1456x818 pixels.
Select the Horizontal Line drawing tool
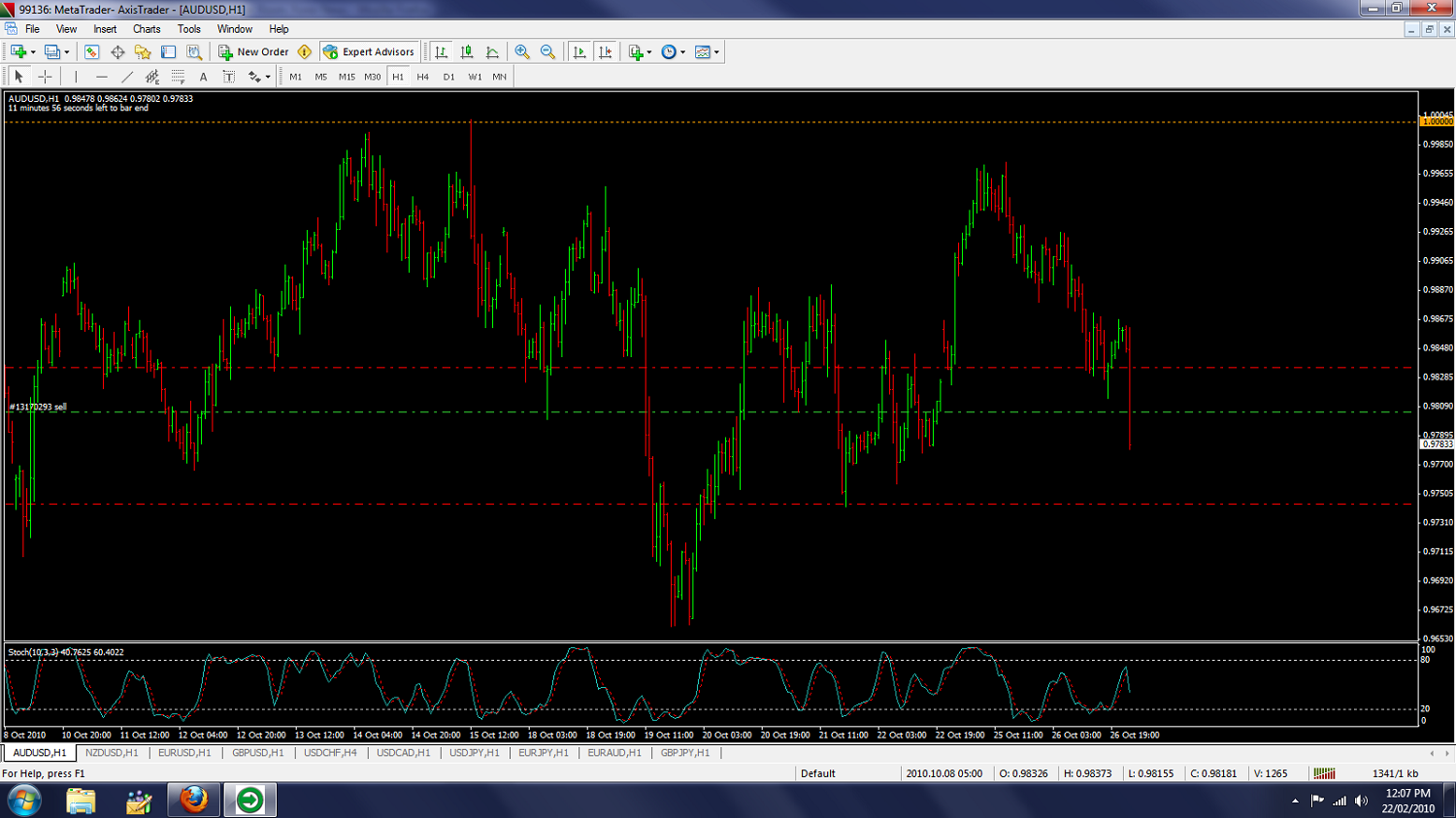102,77
